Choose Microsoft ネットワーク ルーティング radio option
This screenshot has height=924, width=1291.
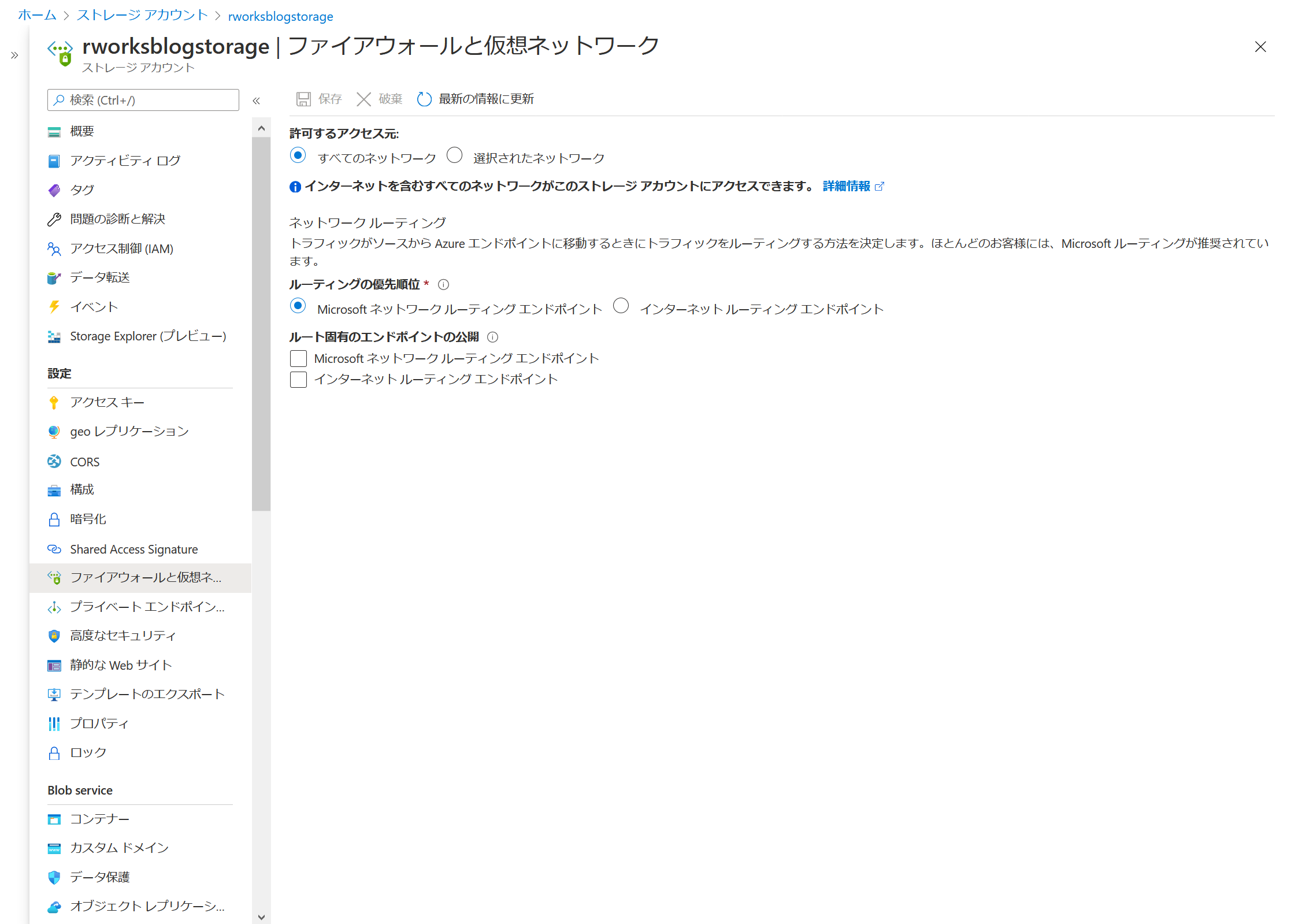coord(298,306)
